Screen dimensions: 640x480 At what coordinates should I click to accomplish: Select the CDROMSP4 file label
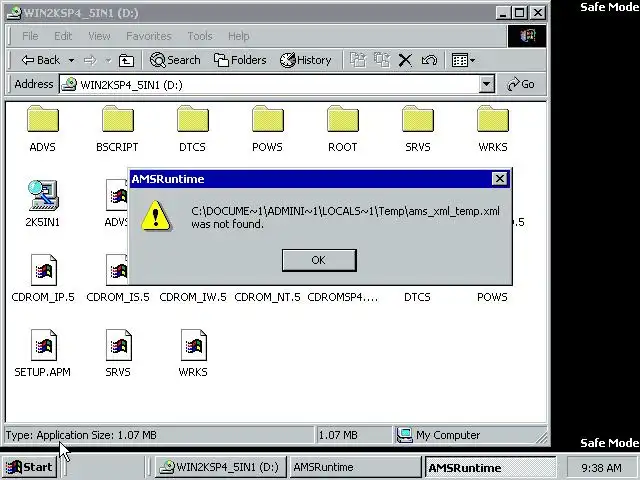click(343, 297)
